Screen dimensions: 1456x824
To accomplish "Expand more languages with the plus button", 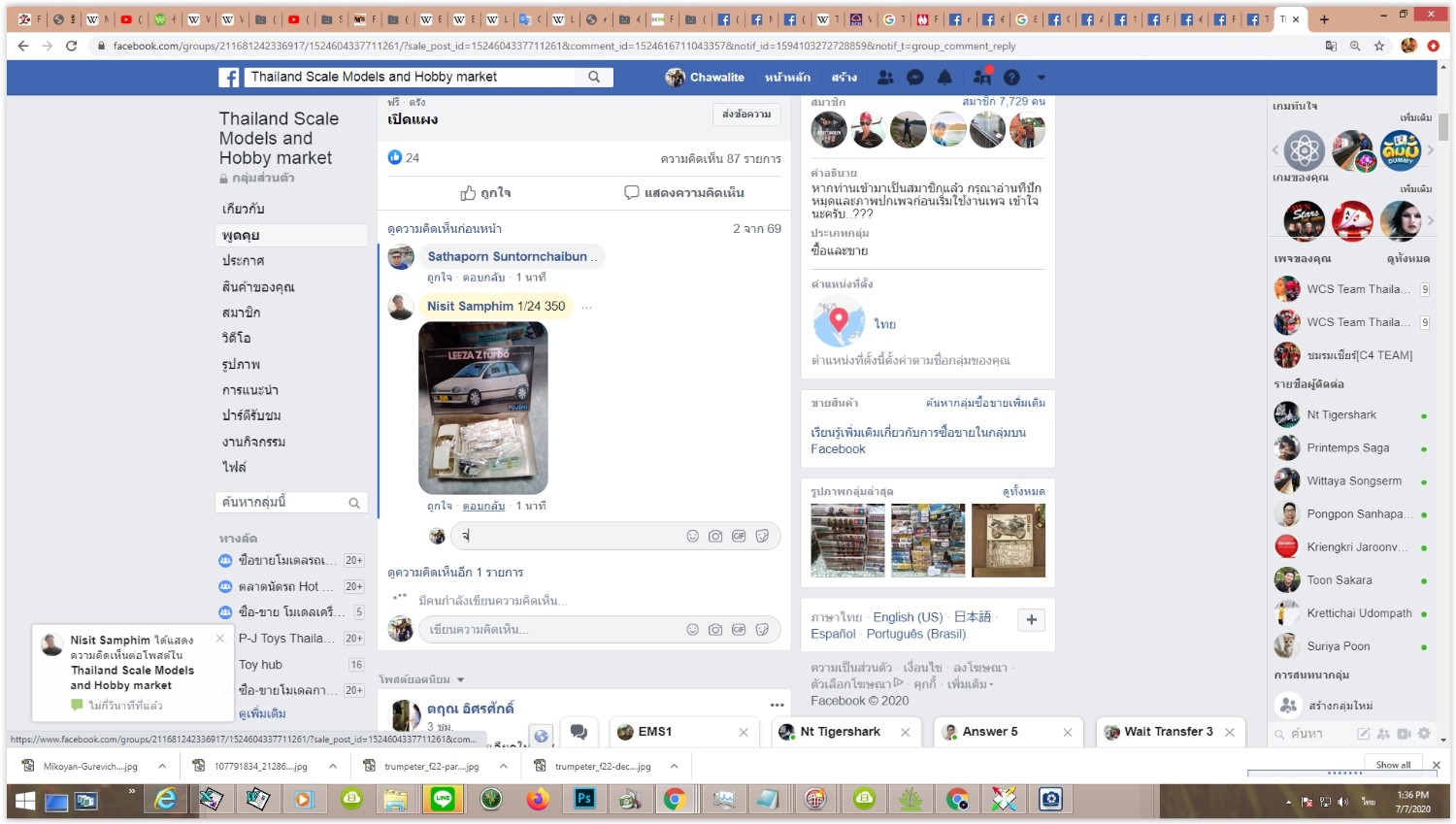I will click(1031, 619).
